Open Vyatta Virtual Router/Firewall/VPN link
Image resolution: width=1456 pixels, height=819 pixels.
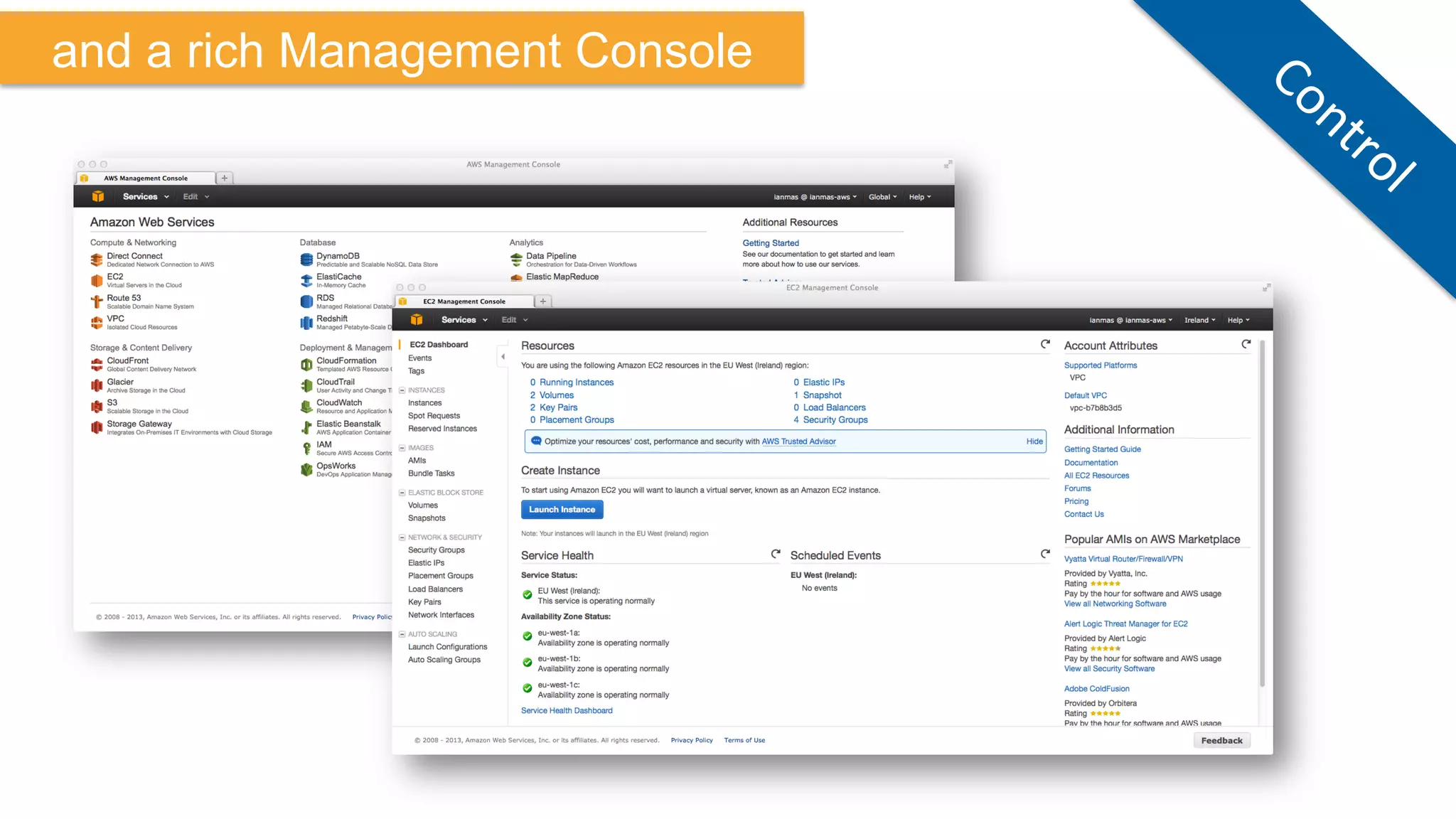click(1123, 559)
